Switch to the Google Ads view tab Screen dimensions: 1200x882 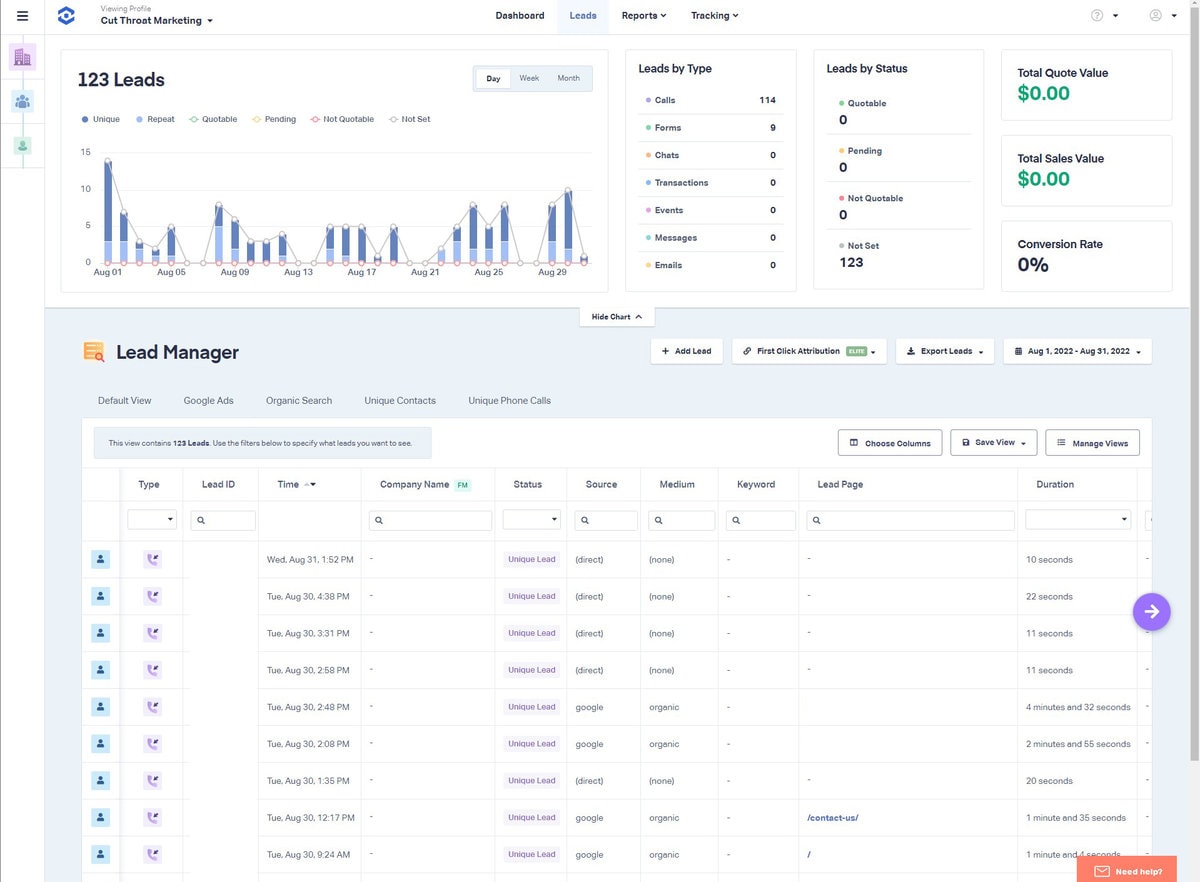(208, 401)
